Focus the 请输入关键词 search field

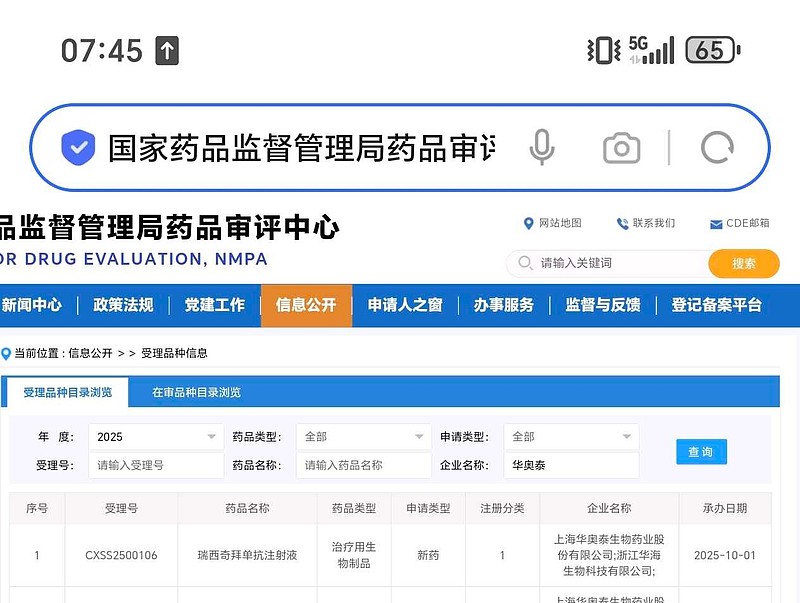pos(607,263)
